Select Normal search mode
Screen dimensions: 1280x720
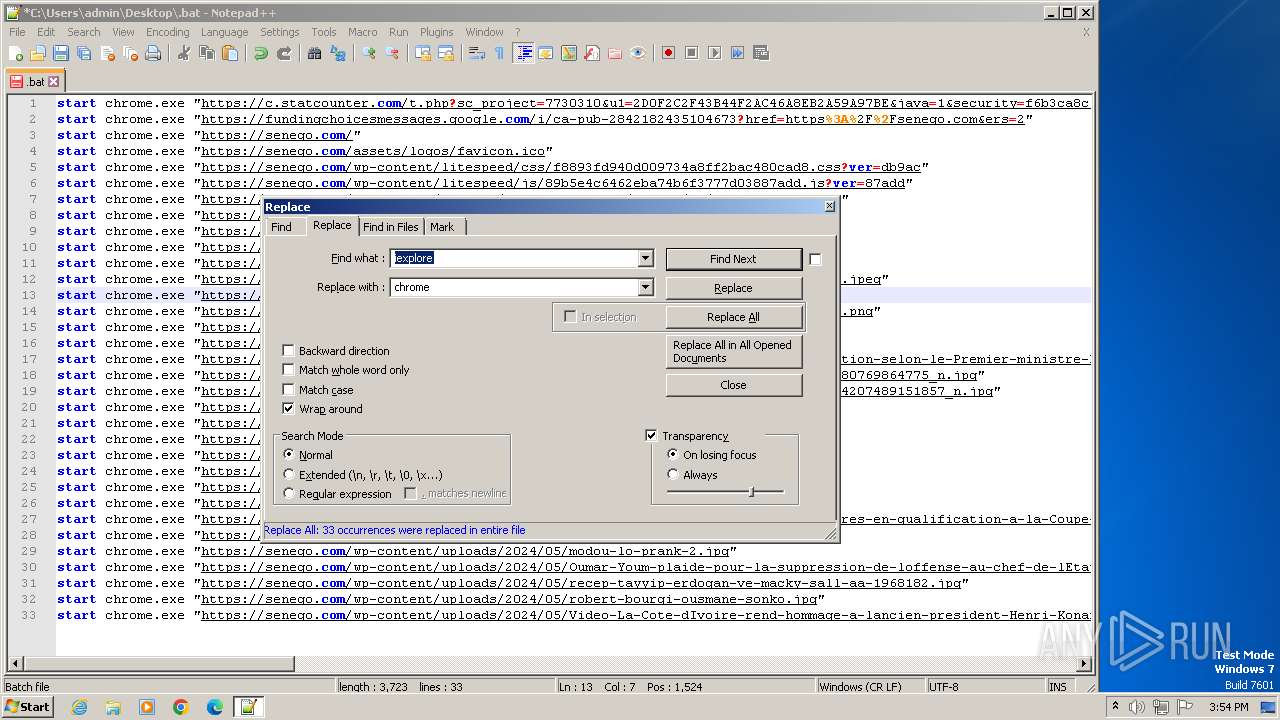pyautogui.click(x=289, y=455)
